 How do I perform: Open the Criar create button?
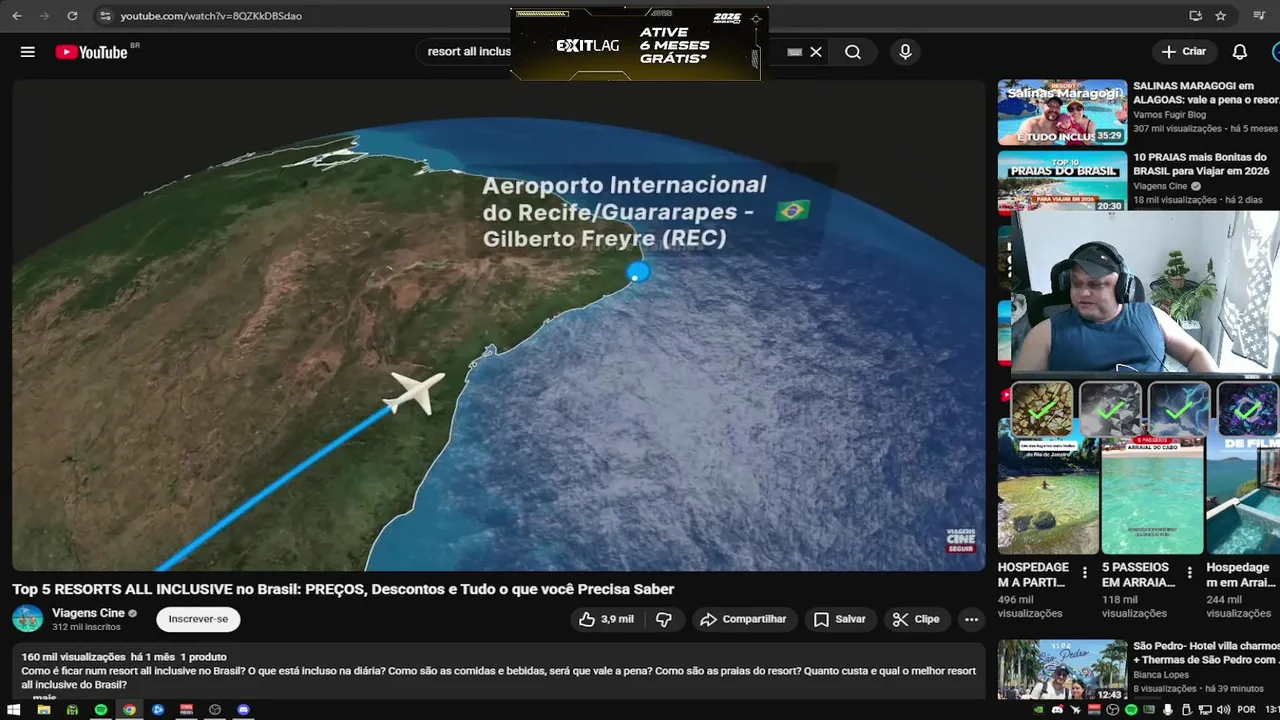(1184, 52)
